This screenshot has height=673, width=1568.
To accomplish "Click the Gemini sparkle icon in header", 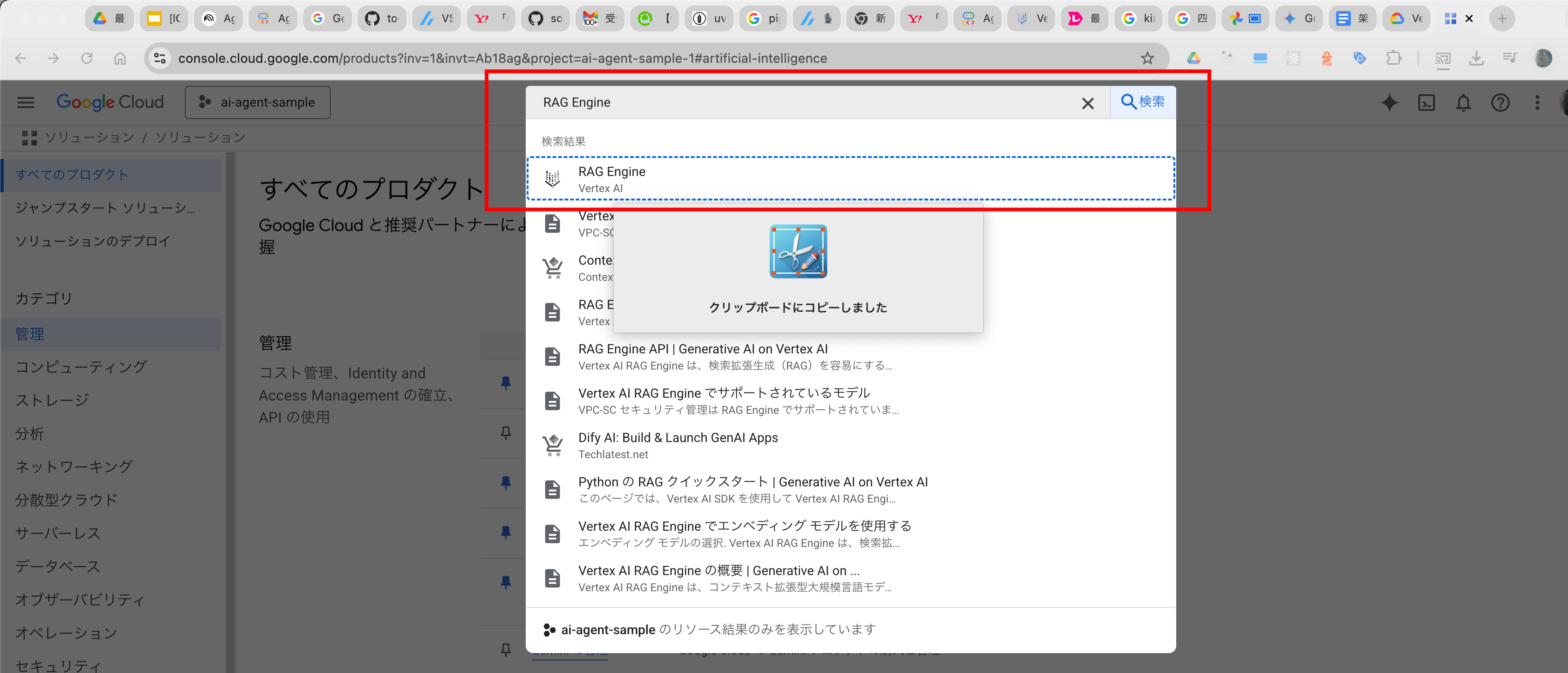I will click(1389, 102).
